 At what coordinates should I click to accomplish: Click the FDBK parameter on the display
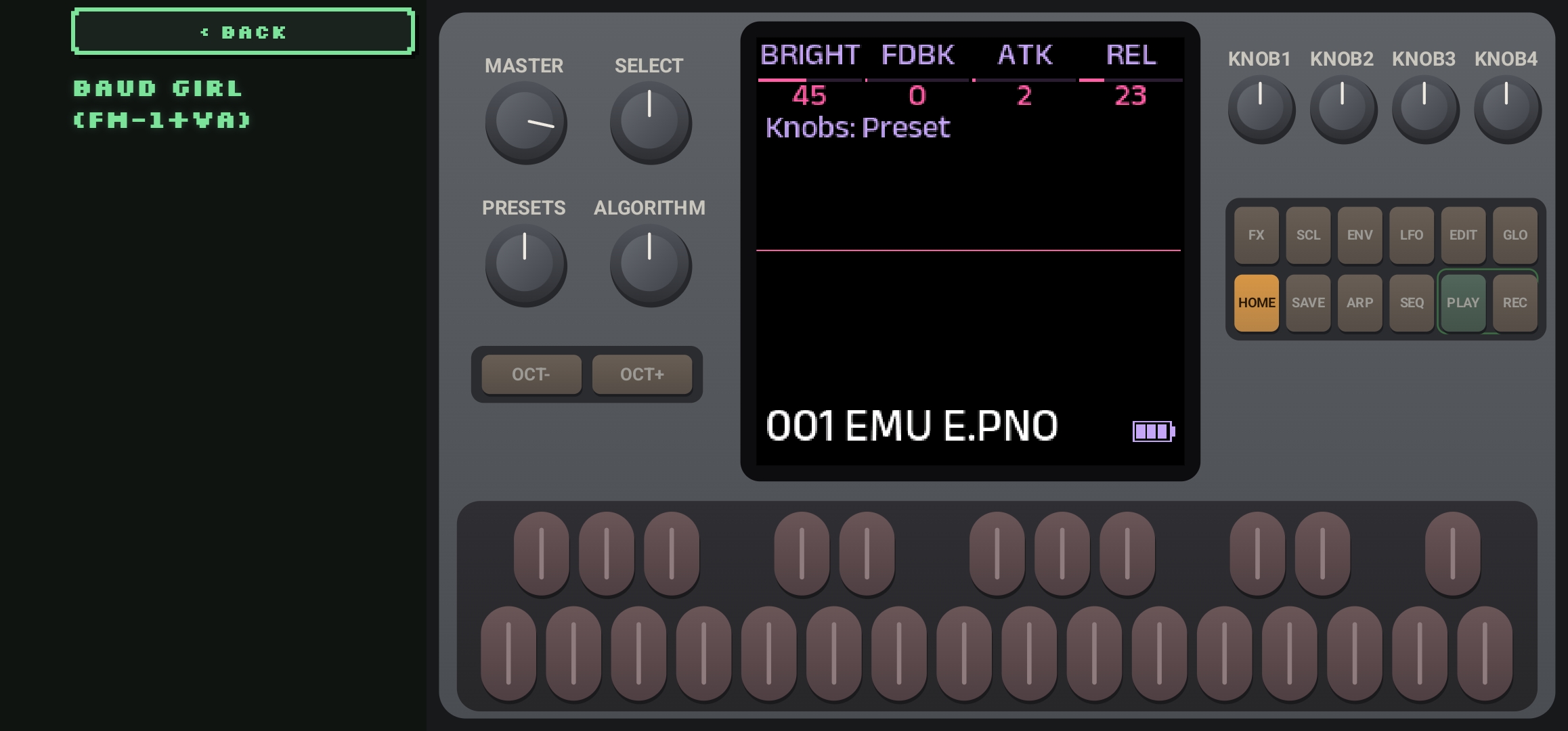917,55
